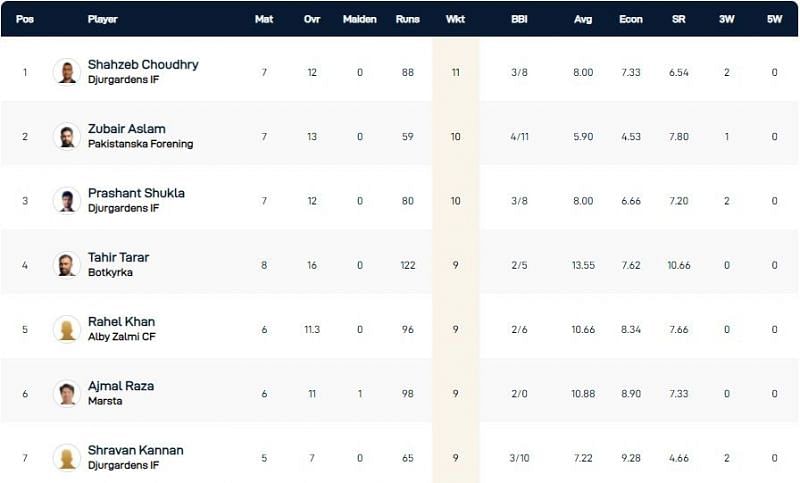Click Rahel Khan's placeholder avatar
Image resolution: width=800 pixels, height=483 pixels.
[67, 329]
